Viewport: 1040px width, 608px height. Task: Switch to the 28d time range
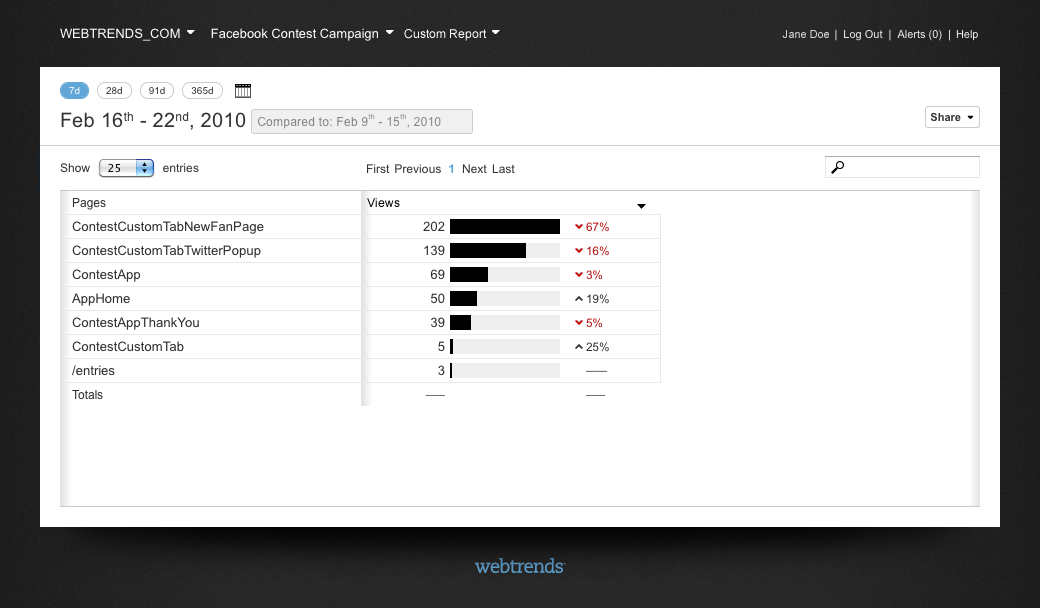(x=114, y=91)
